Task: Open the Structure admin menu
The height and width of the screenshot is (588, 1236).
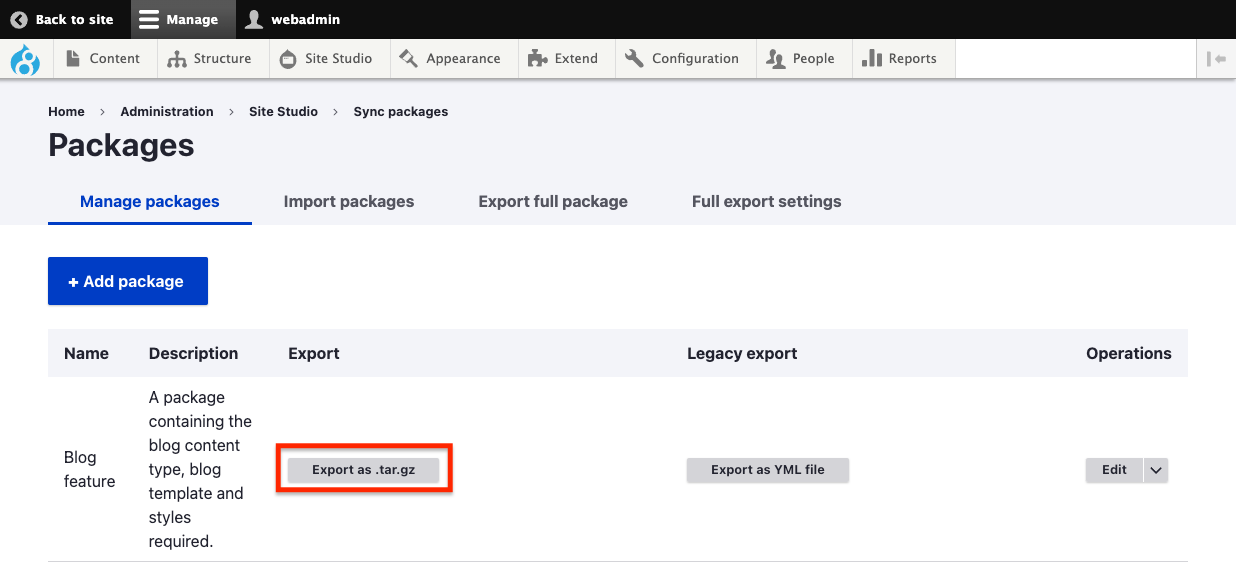Action: point(210,59)
